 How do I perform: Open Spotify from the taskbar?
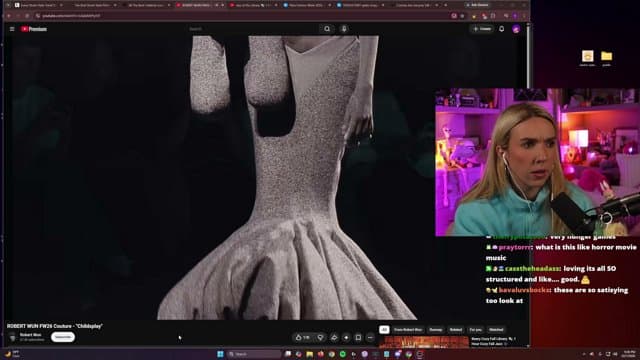[342, 354]
